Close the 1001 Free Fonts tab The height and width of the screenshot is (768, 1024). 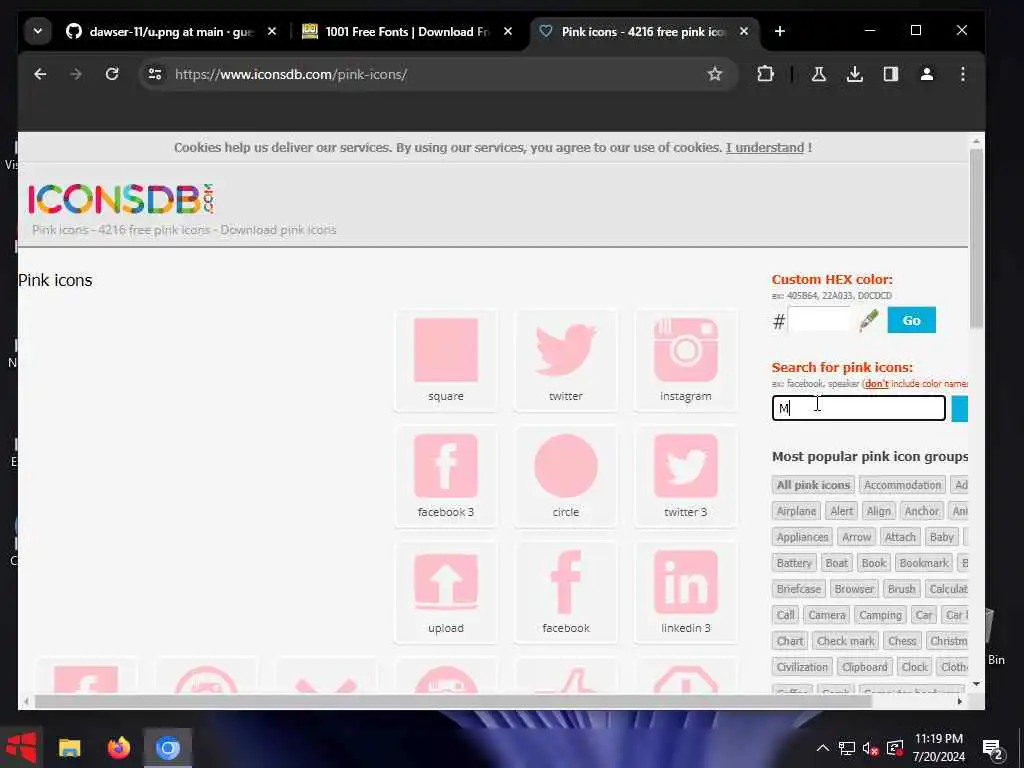507,31
